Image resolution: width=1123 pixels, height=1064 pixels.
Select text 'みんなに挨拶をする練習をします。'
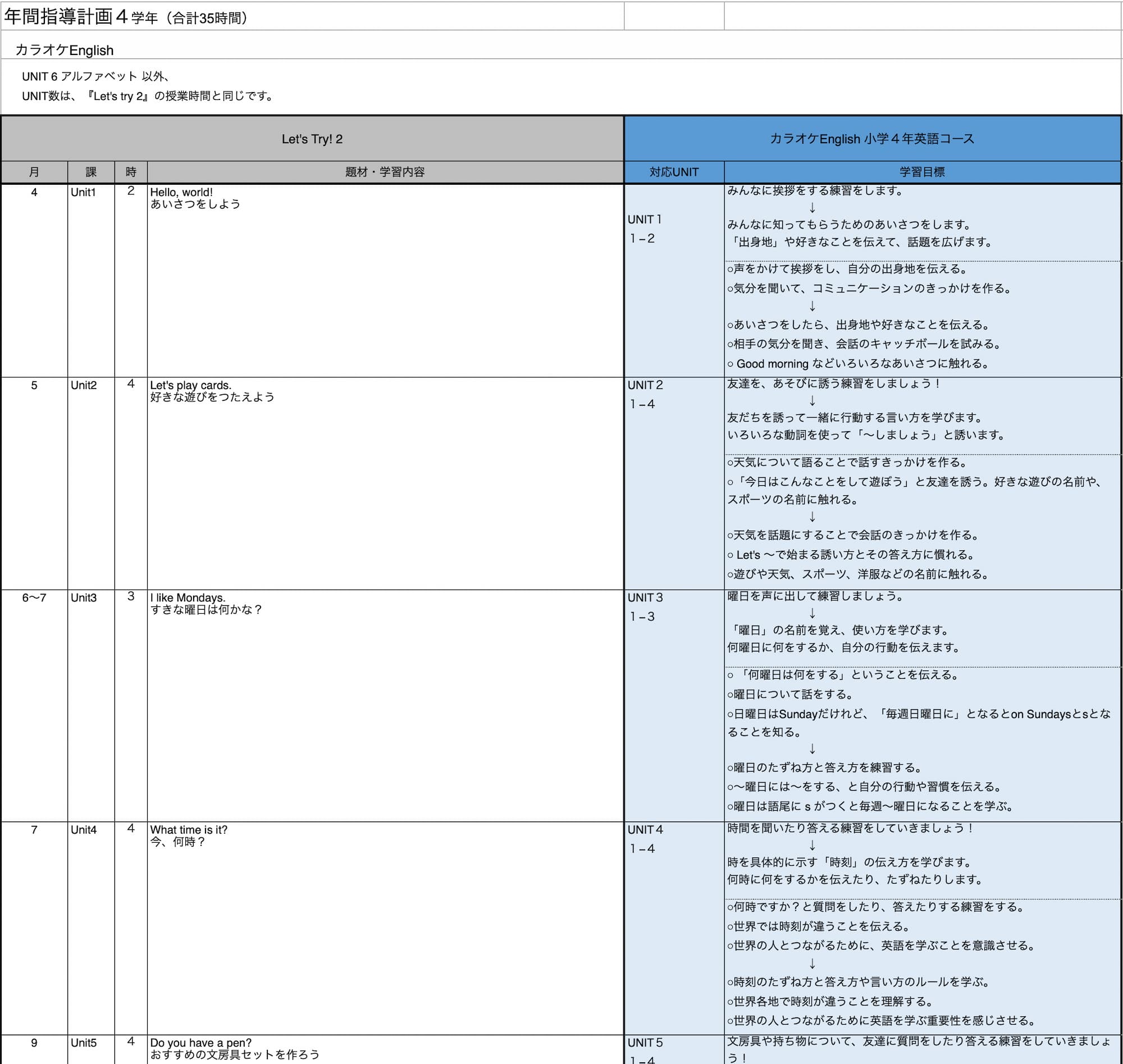(817, 190)
